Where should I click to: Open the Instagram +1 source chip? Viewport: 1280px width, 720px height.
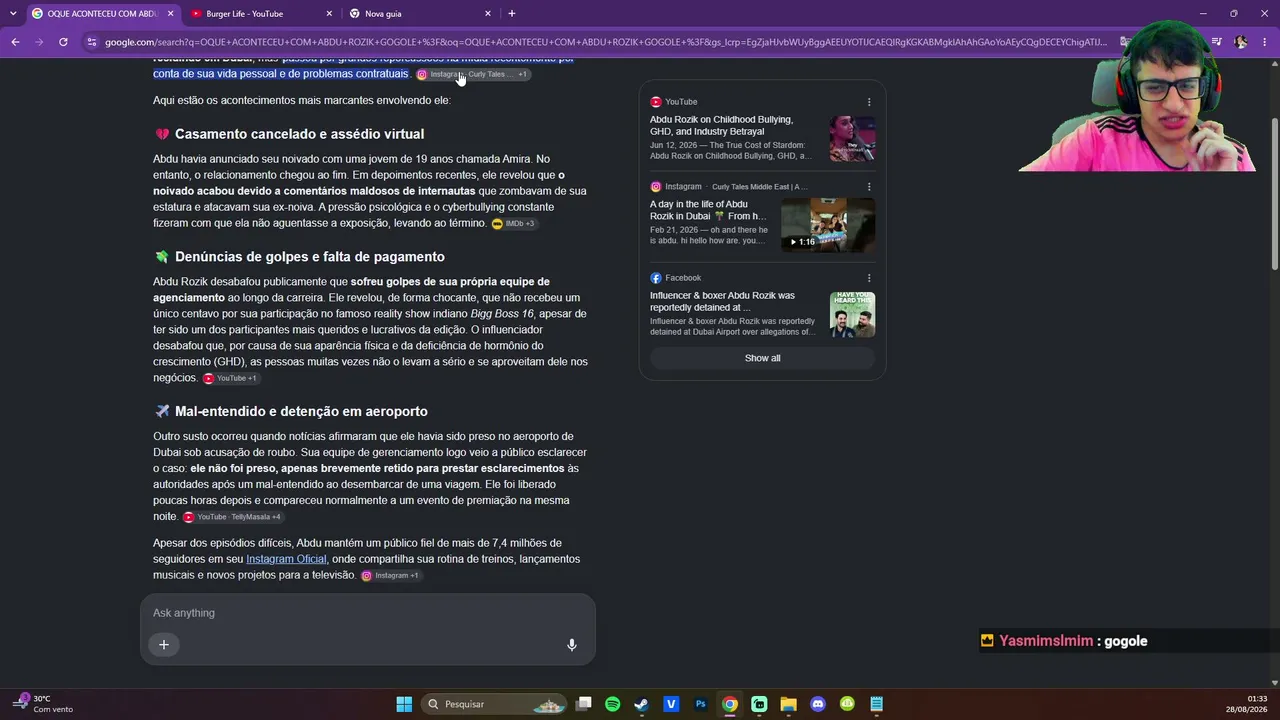(x=390, y=576)
